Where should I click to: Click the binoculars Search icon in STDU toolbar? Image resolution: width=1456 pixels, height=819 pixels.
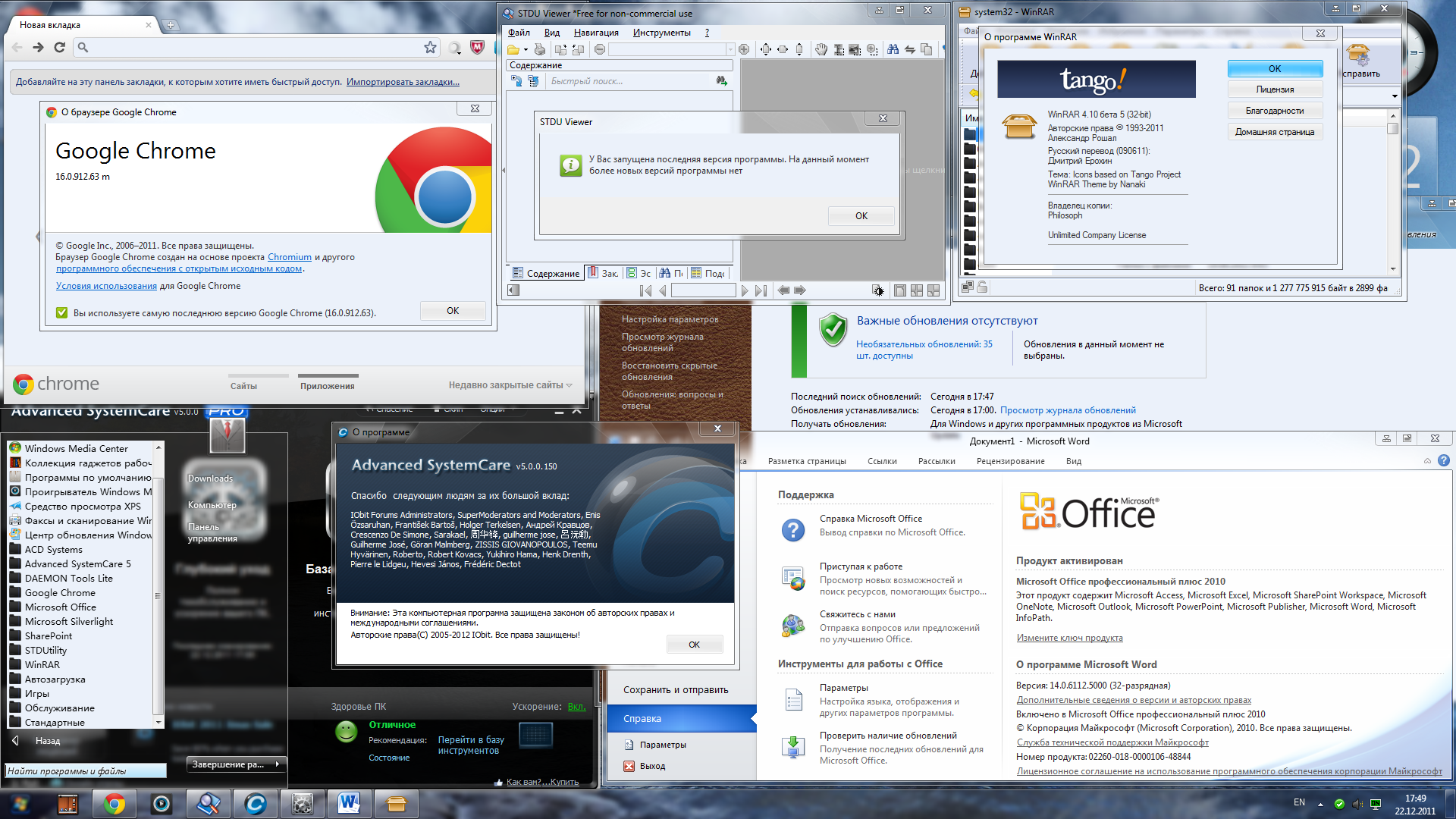pyautogui.click(x=893, y=50)
